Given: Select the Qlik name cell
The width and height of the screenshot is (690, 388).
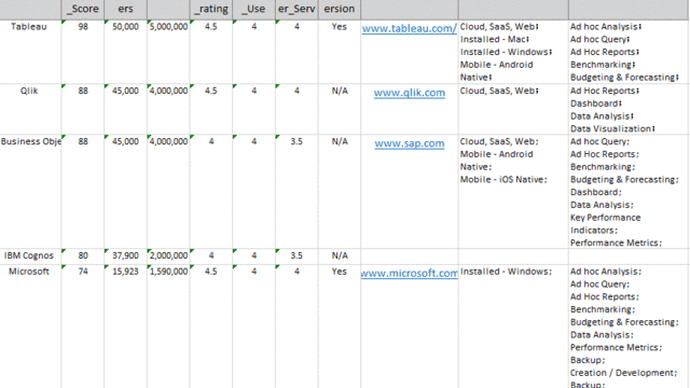Looking at the screenshot, I should (30, 109).
